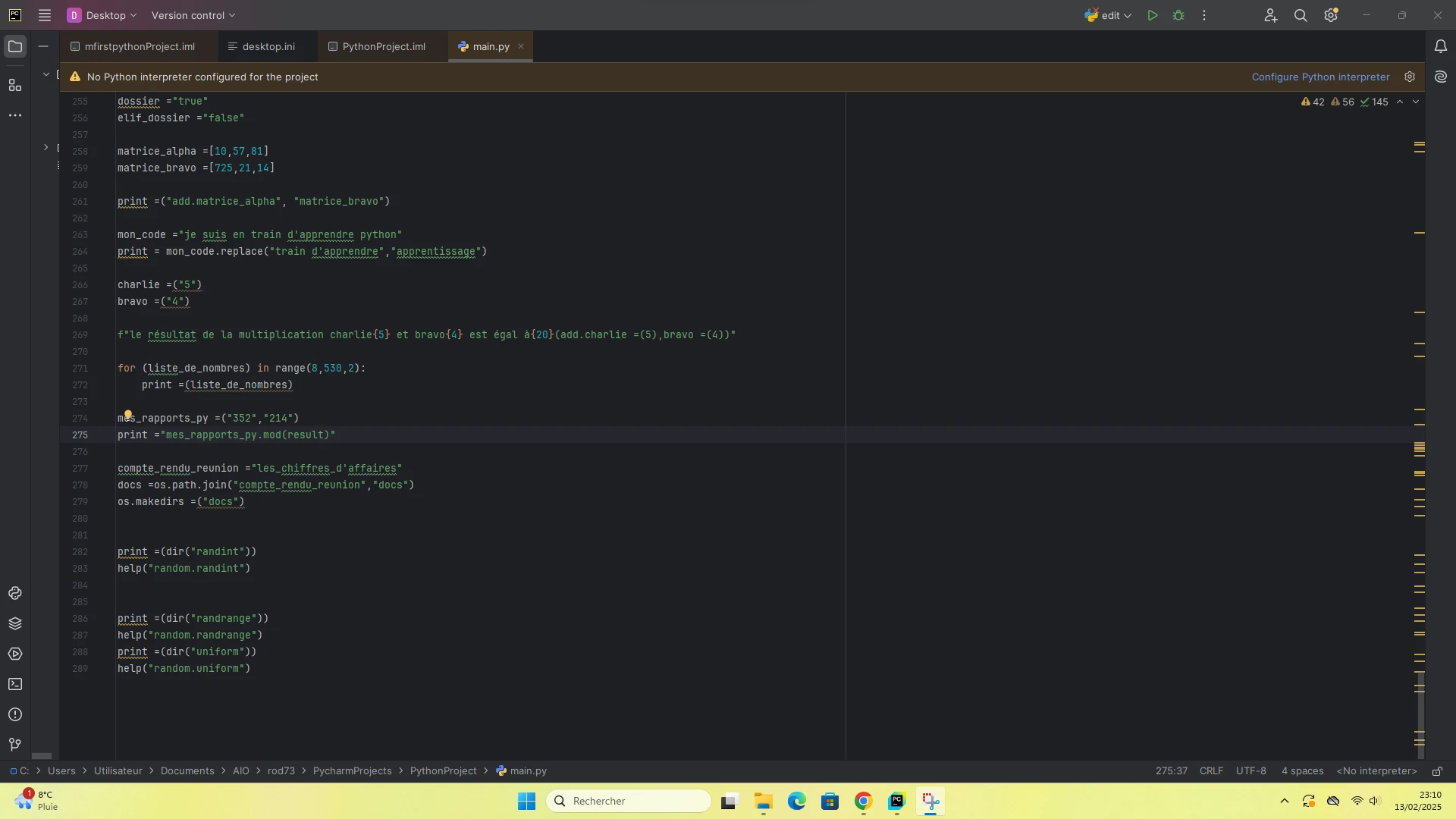Open the Desktop project dropdown
The width and height of the screenshot is (1456, 819).
coord(102,15)
